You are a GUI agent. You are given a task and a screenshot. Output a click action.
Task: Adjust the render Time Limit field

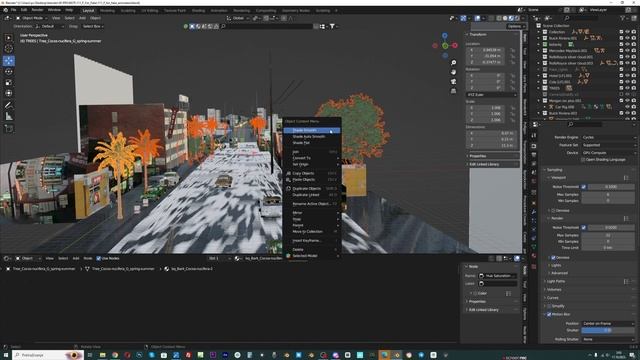[x=608, y=247]
